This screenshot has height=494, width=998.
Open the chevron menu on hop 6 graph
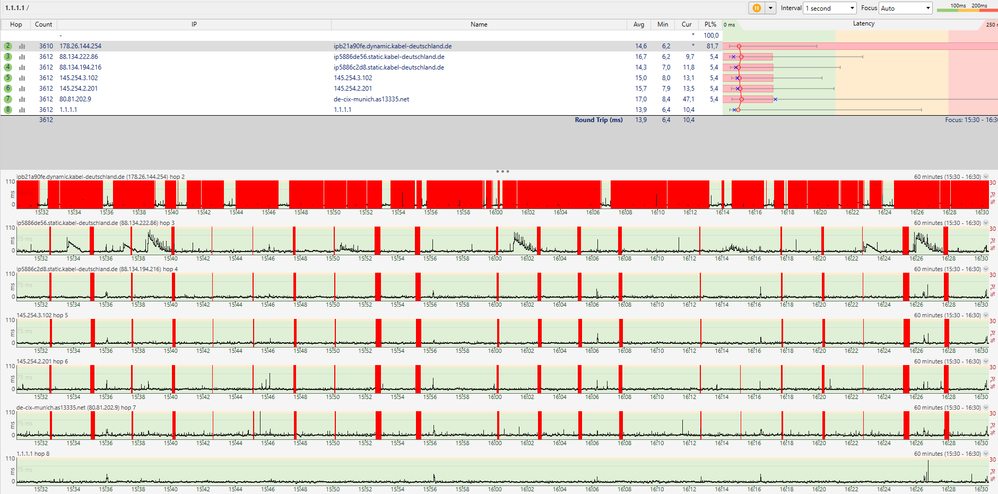click(986, 361)
